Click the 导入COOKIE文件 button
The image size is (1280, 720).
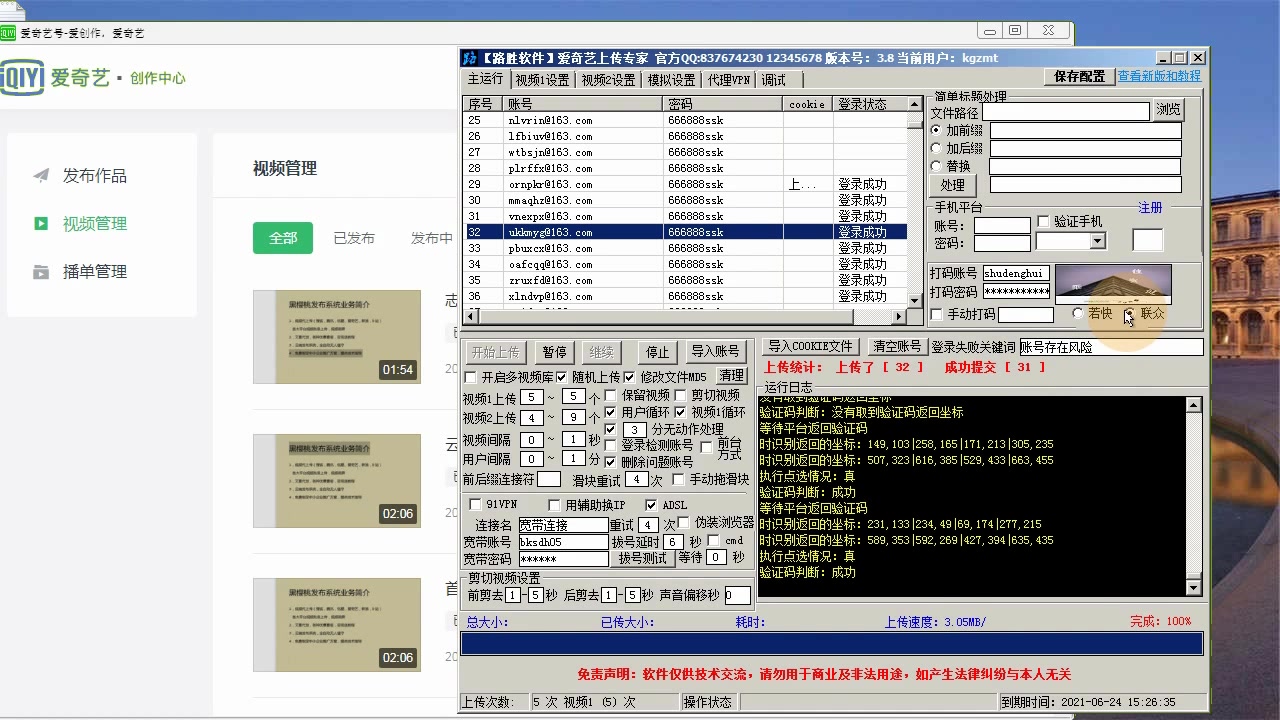point(811,347)
